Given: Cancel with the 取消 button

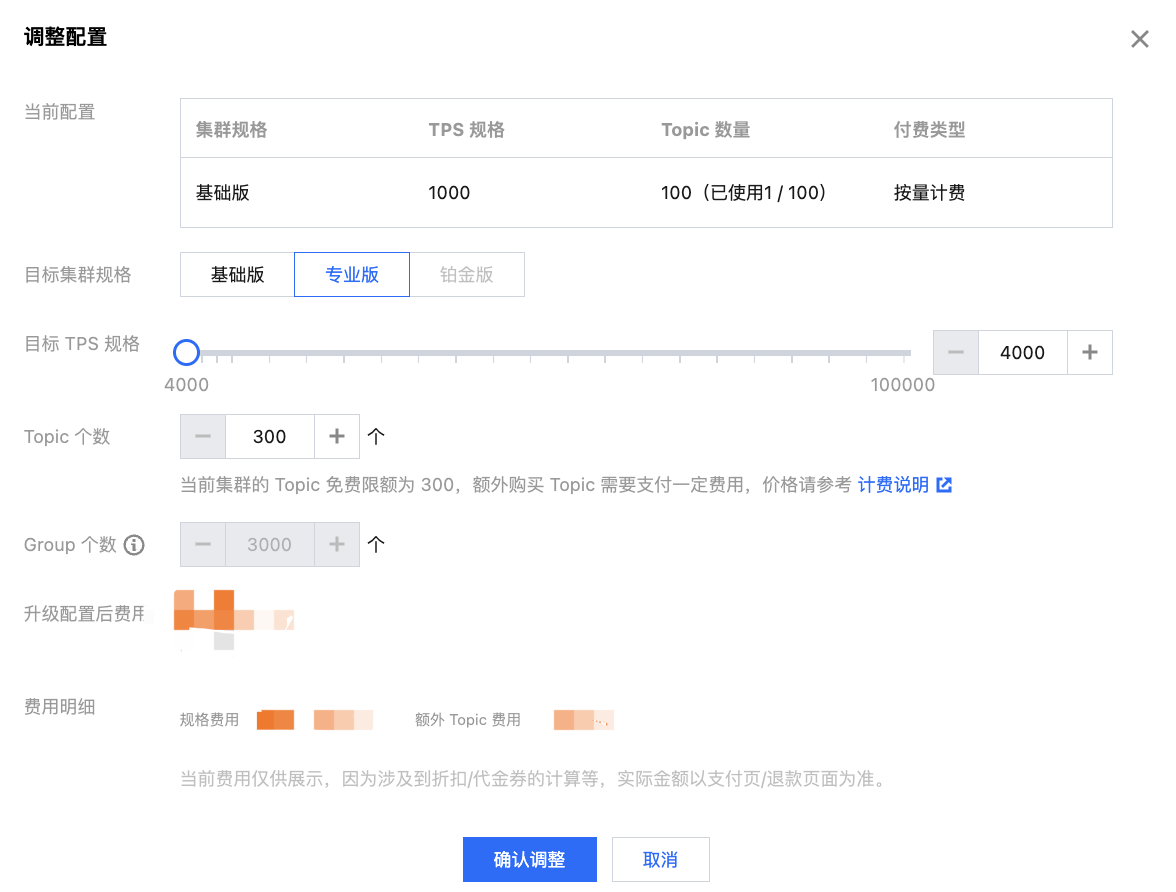Looking at the screenshot, I should coord(661,860).
